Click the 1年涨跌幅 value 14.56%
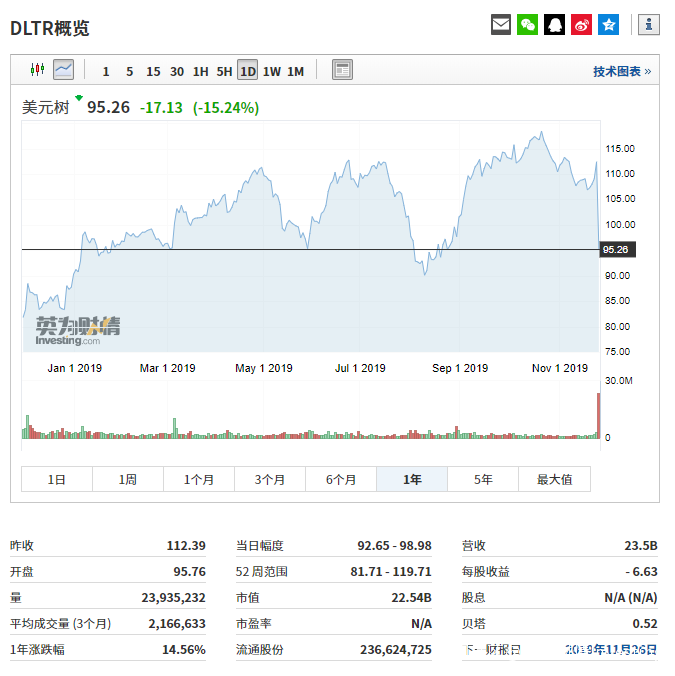The width and height of the screenshot is (675, 676). 184,649
